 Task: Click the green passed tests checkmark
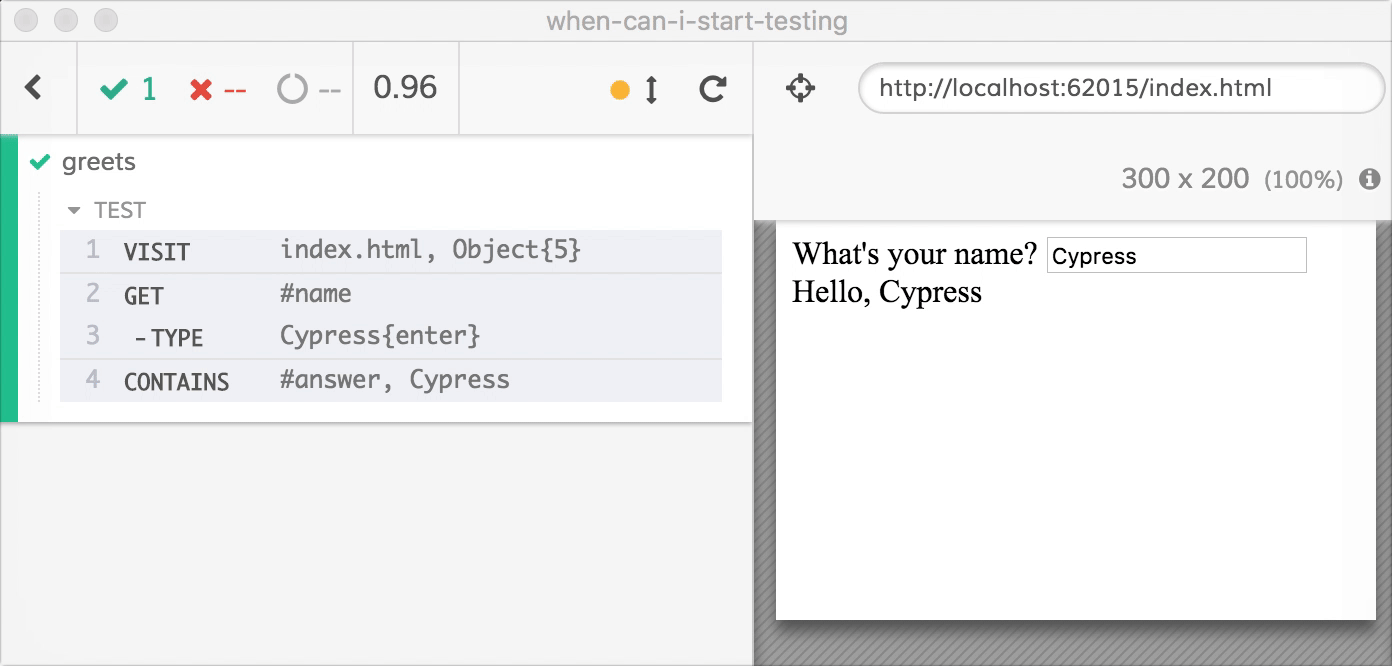(113, 90)
